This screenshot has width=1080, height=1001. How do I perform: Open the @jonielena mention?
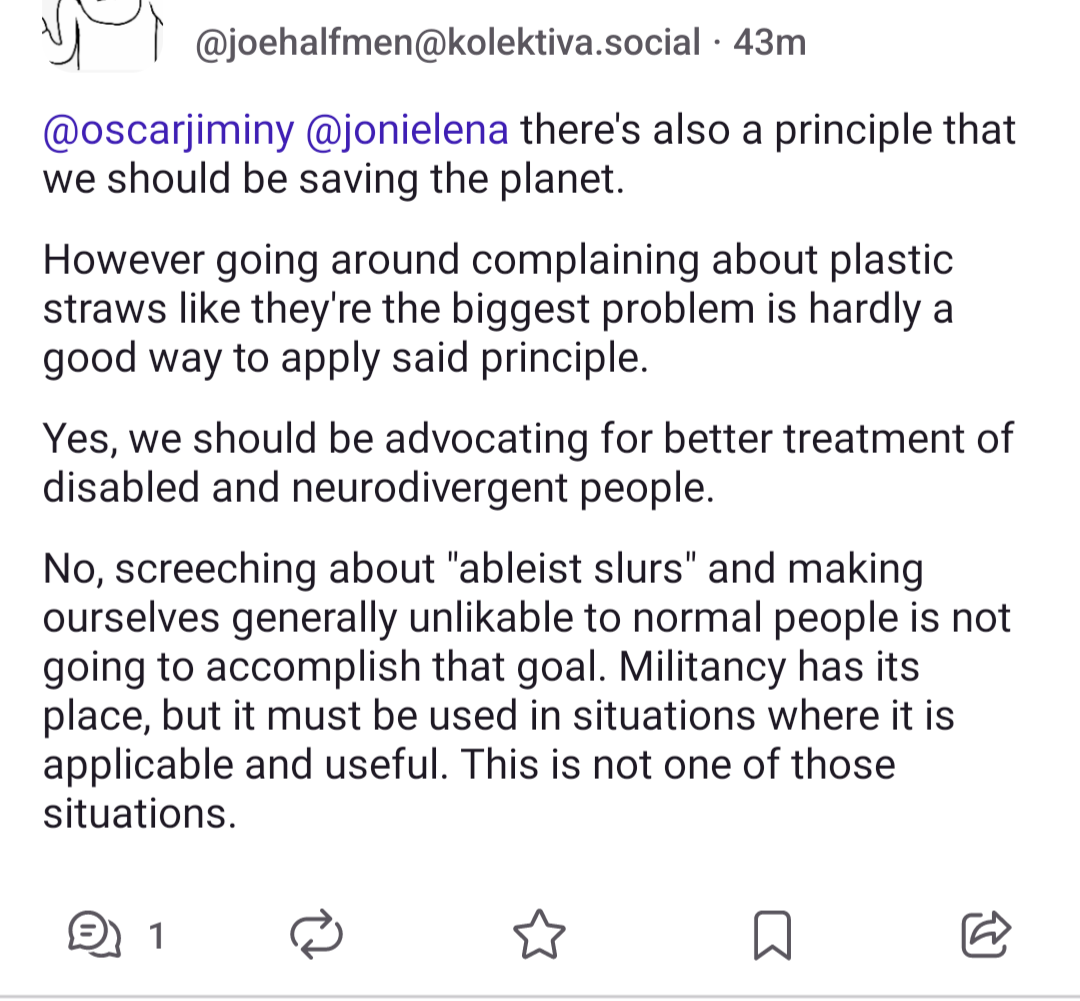(x=406, y=131)
